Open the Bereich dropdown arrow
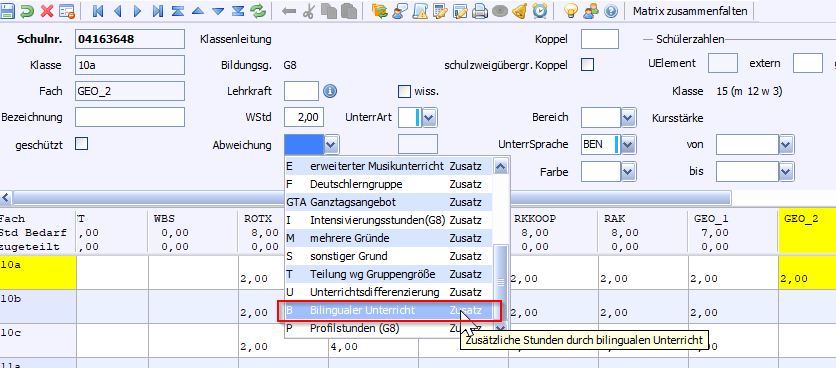Image resolution: width=836 pixels, height=368 pixels. point(628,117)
